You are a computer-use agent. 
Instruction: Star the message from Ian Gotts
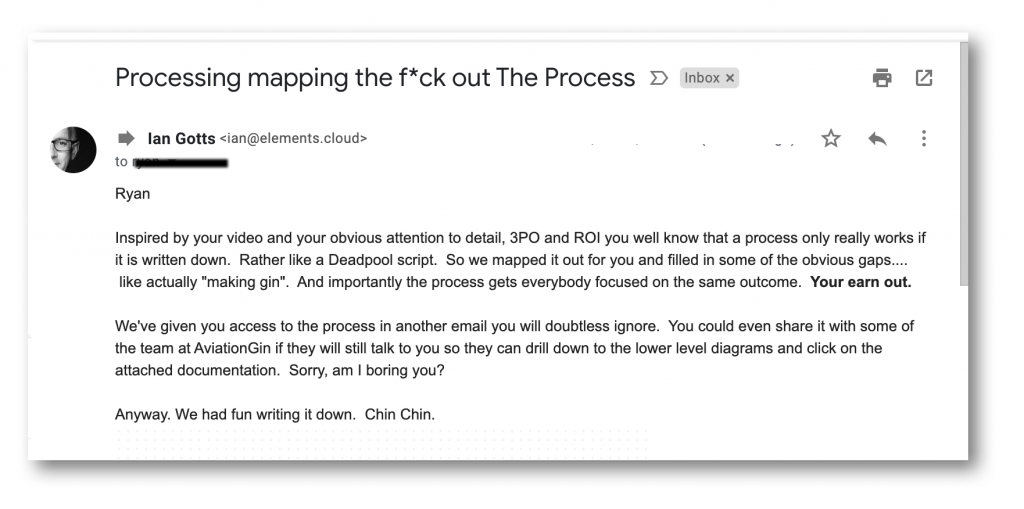(x=829, y=138)
